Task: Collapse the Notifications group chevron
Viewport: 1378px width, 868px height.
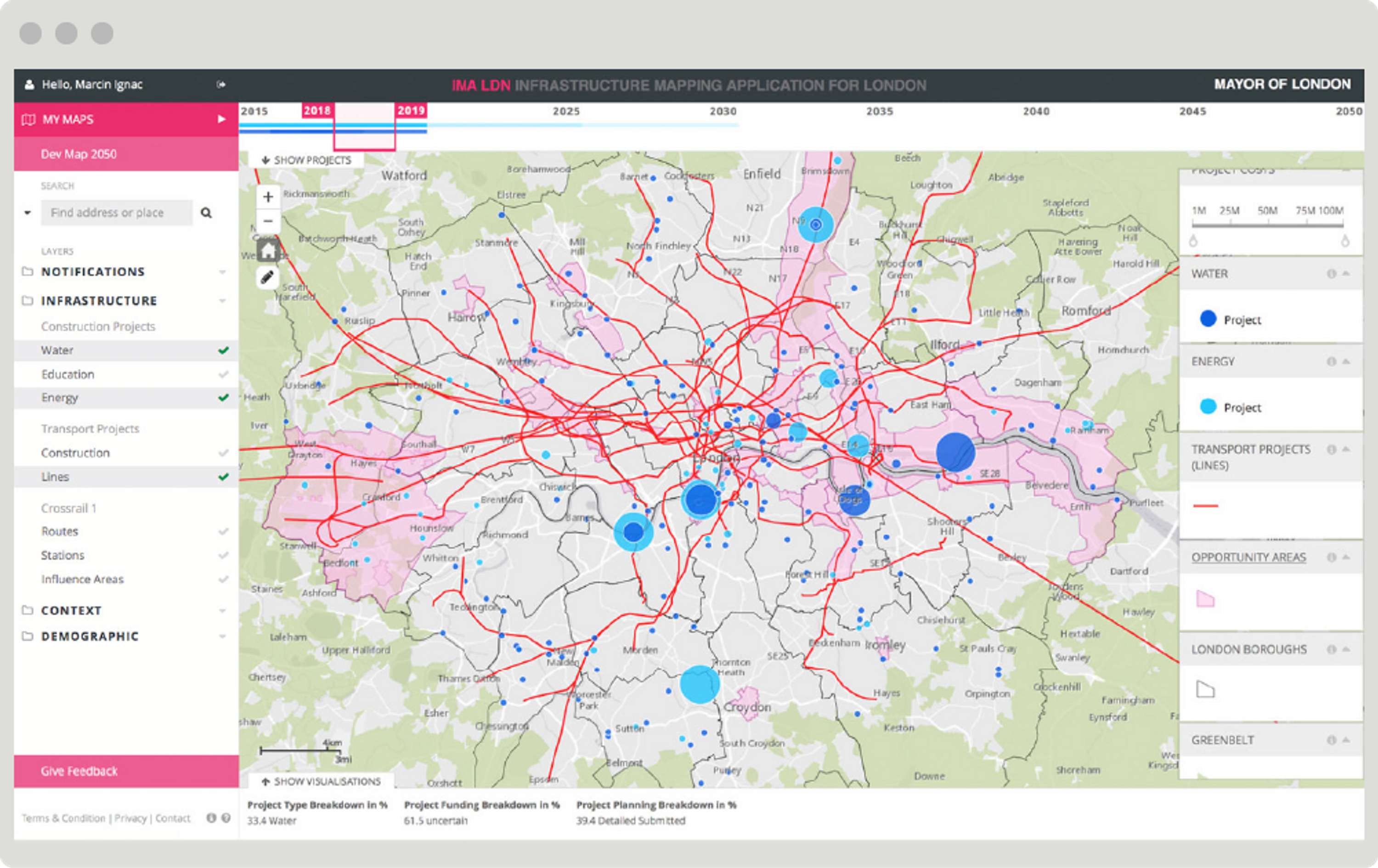Action: [x=223, y=272]
